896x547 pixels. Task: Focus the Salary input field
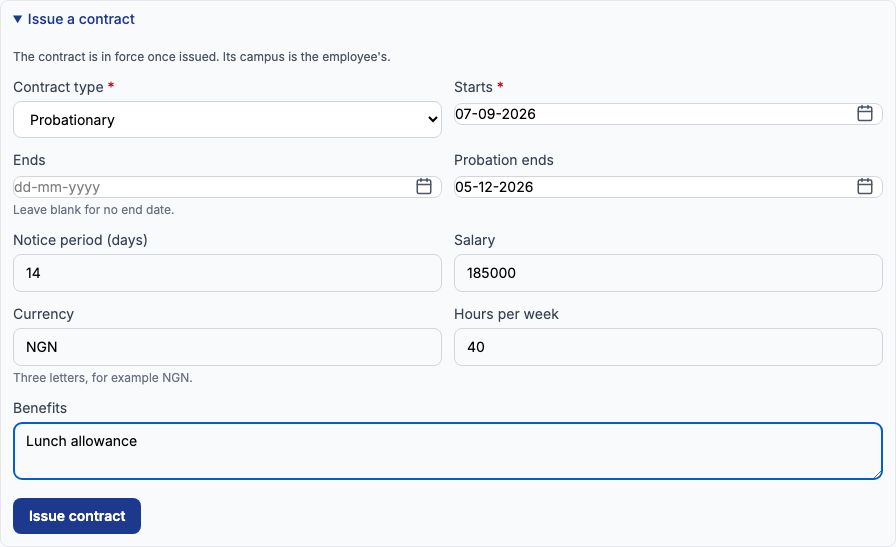pyautogui.click(x=668, y=273)
